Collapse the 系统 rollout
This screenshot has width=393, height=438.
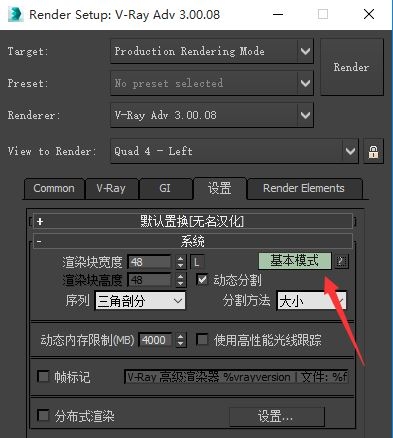(193, 241)
